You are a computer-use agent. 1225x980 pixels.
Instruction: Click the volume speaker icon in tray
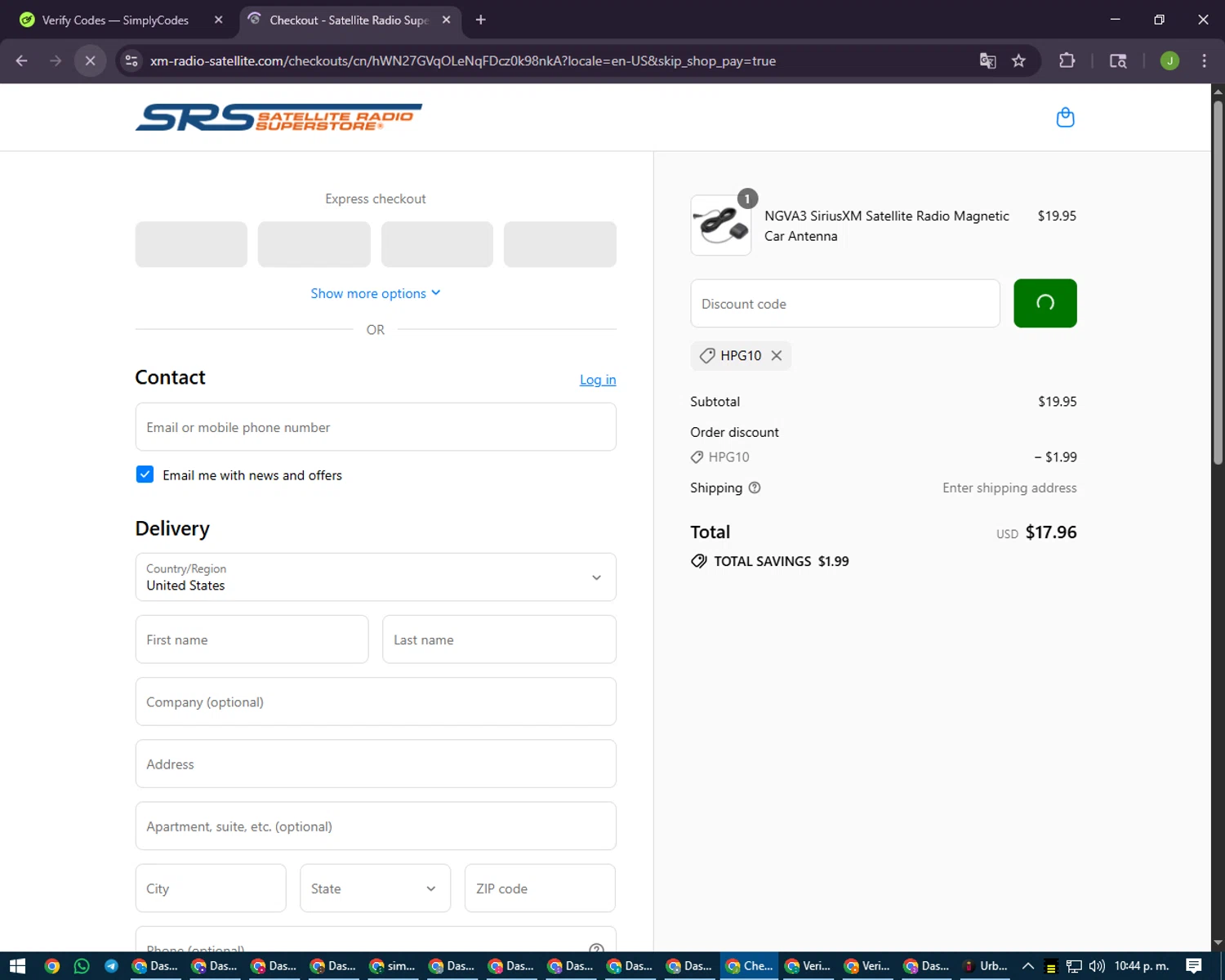pos(1097,966)
